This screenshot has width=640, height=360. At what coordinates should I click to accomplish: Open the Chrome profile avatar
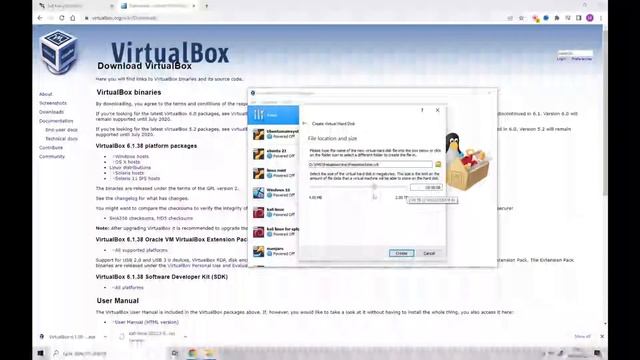[590, 18]
